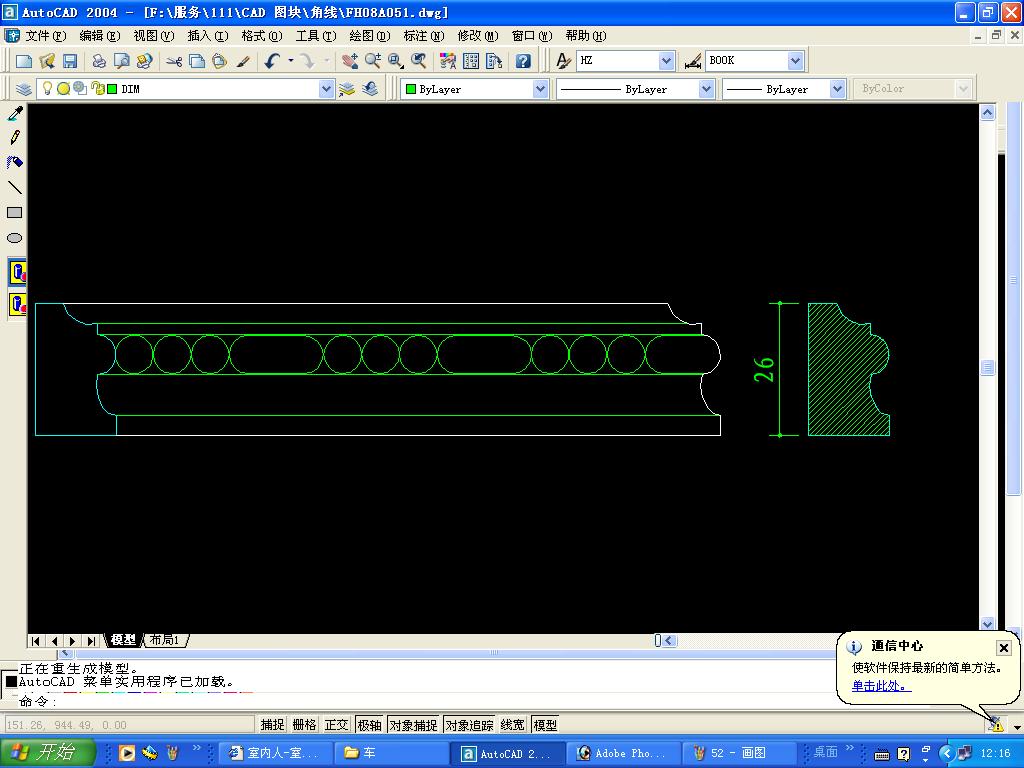Image resolution: width=1024 pixels, height=768 pixels.
Task: Select the line tool in left toolbar
Action: pyautogui.click(x=15, y=188)
